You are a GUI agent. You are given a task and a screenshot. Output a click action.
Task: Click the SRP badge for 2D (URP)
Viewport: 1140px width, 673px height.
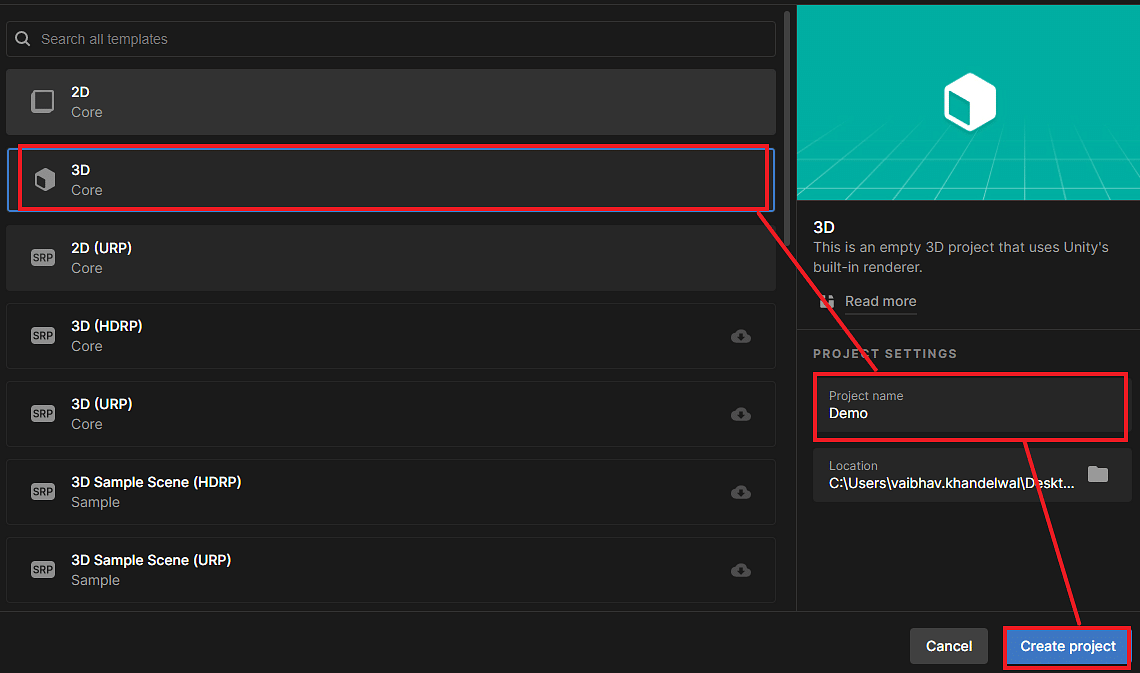point(43,258)
